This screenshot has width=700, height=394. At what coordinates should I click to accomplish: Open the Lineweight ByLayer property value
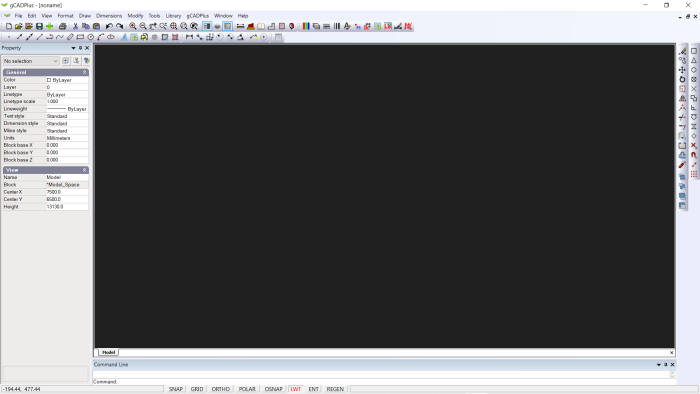(67, 109)
